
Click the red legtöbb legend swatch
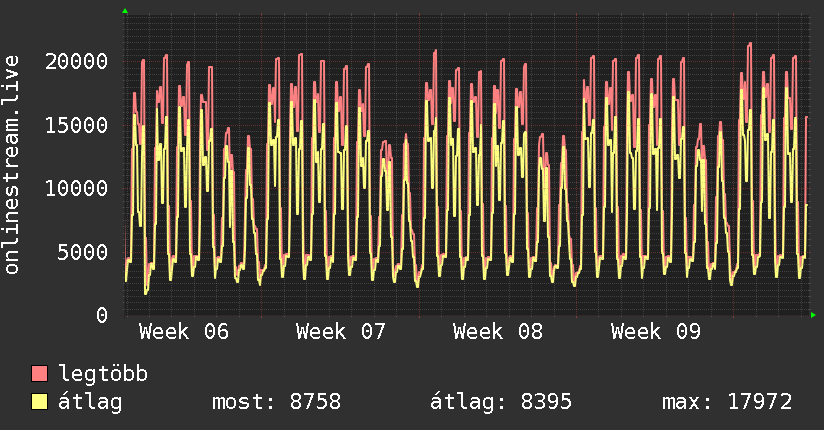pos(40,374)
